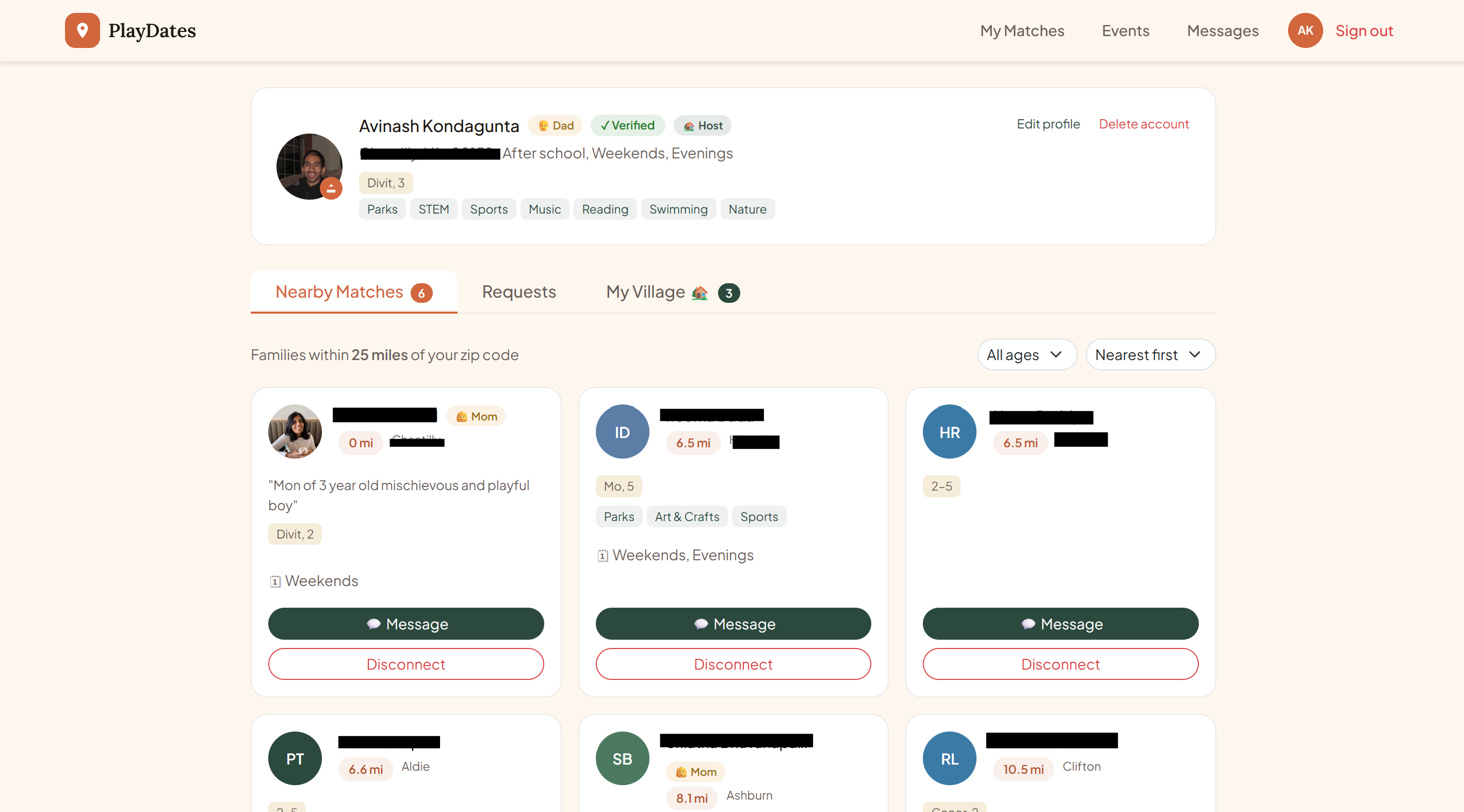Screen dimensions: 1464x812
Task: Disconnect from the ID family card
Action: (733, 664)
